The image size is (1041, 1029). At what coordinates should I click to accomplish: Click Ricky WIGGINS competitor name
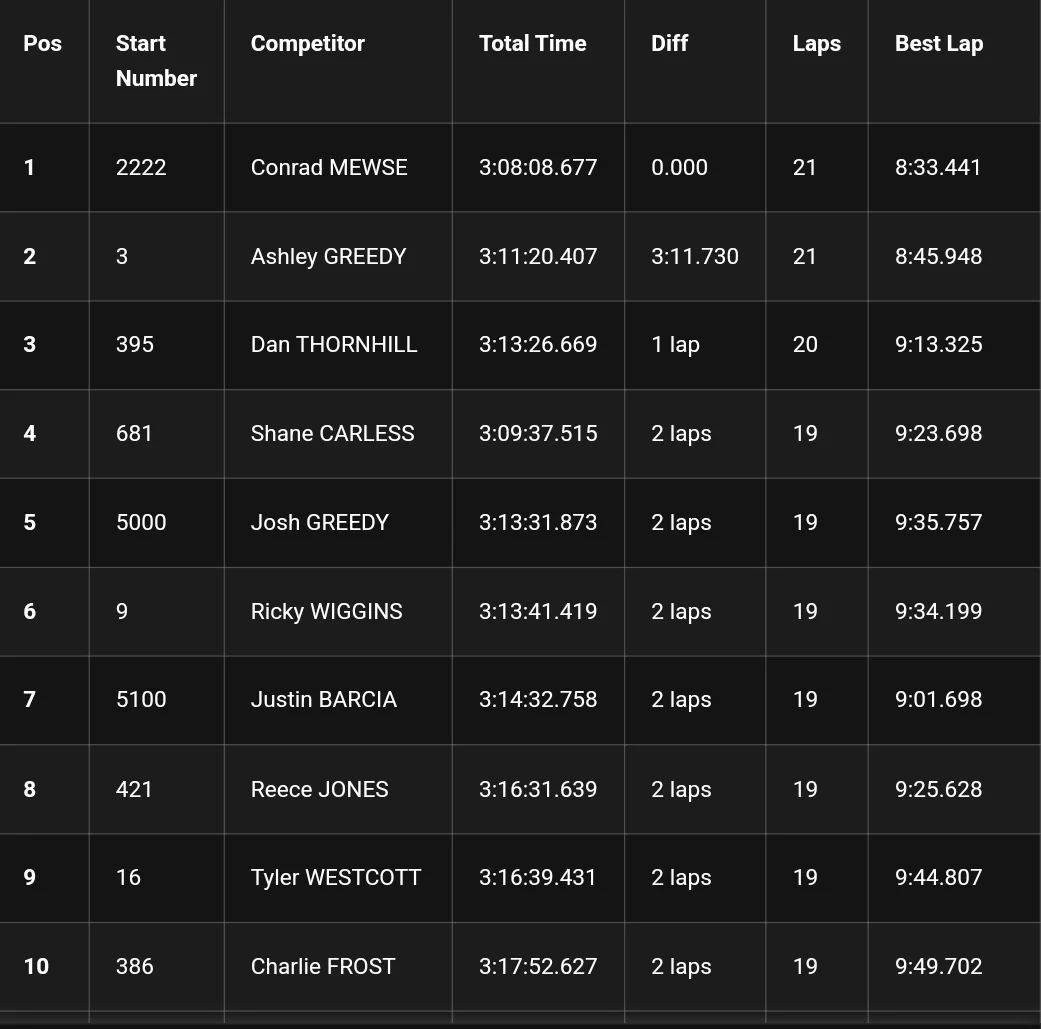coord(326,612)
